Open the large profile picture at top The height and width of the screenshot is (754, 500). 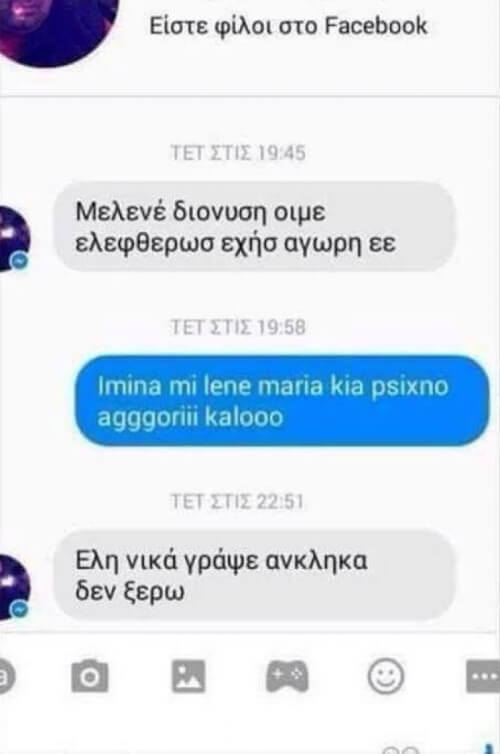tap(55, 29)
